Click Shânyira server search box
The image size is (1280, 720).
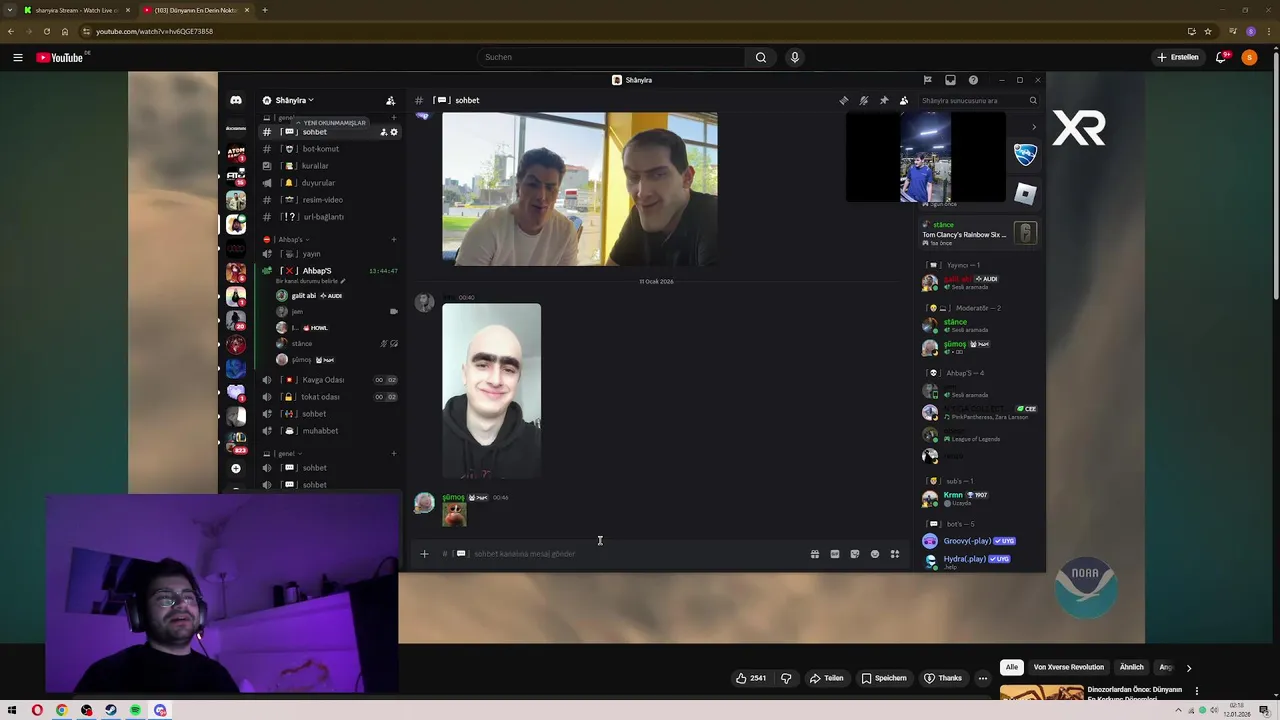pos(978,100)
